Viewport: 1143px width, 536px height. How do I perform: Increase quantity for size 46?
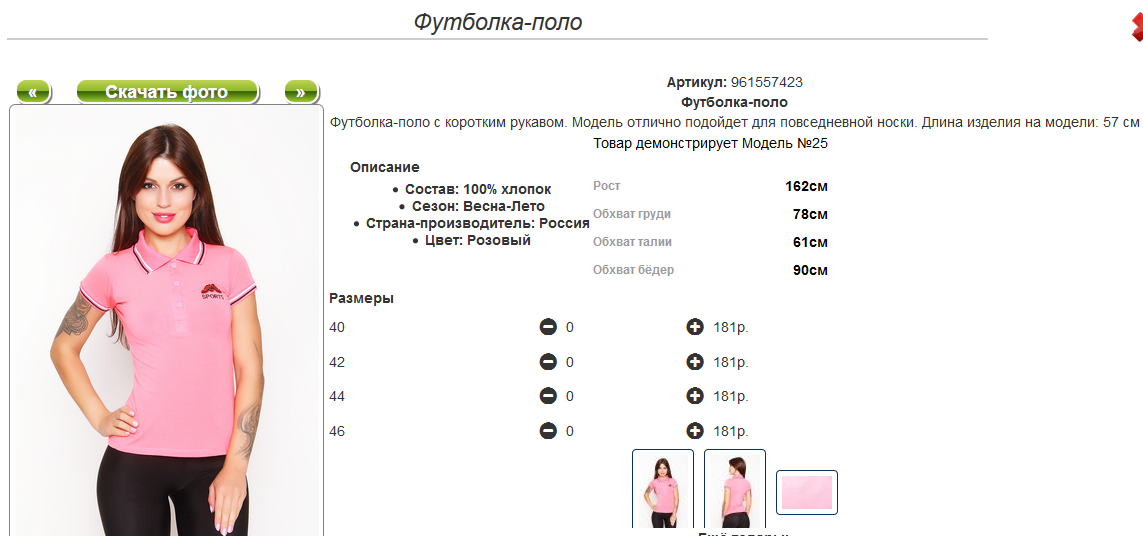click(x=695, y=431)
